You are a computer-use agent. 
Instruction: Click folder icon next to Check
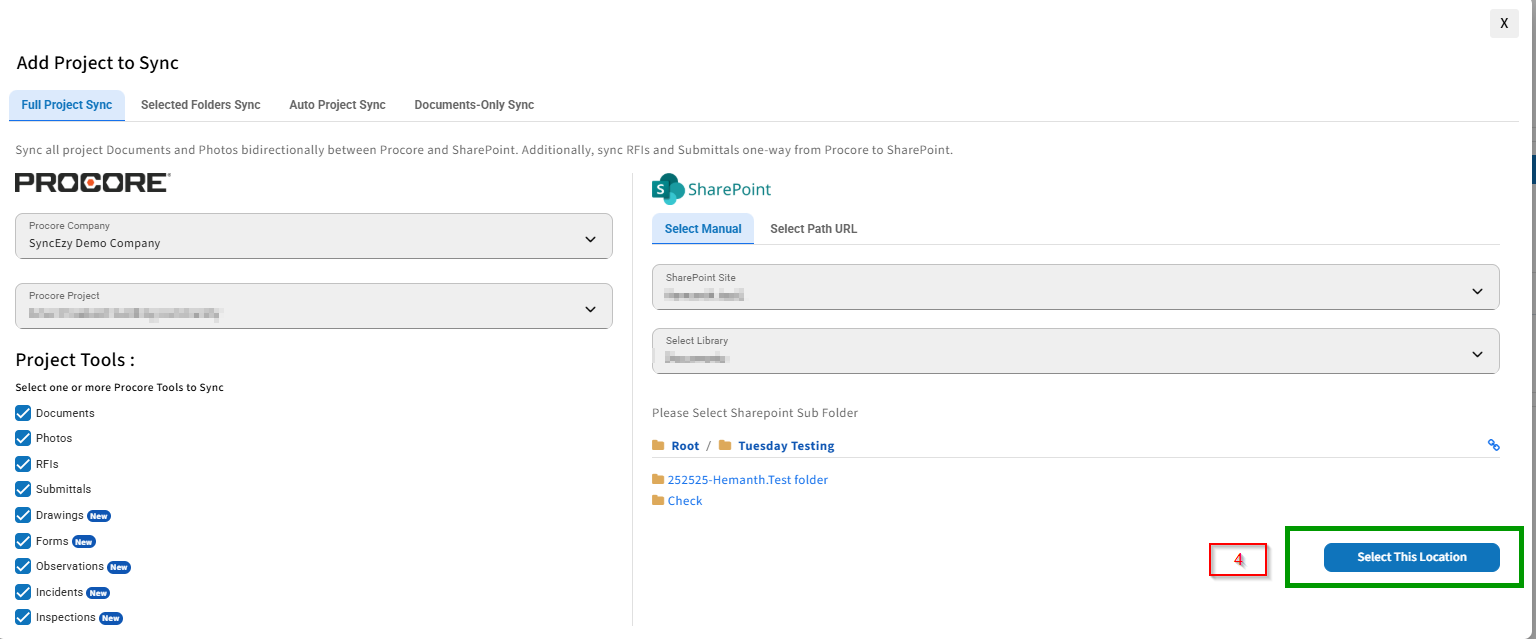(x=658, y=500)
